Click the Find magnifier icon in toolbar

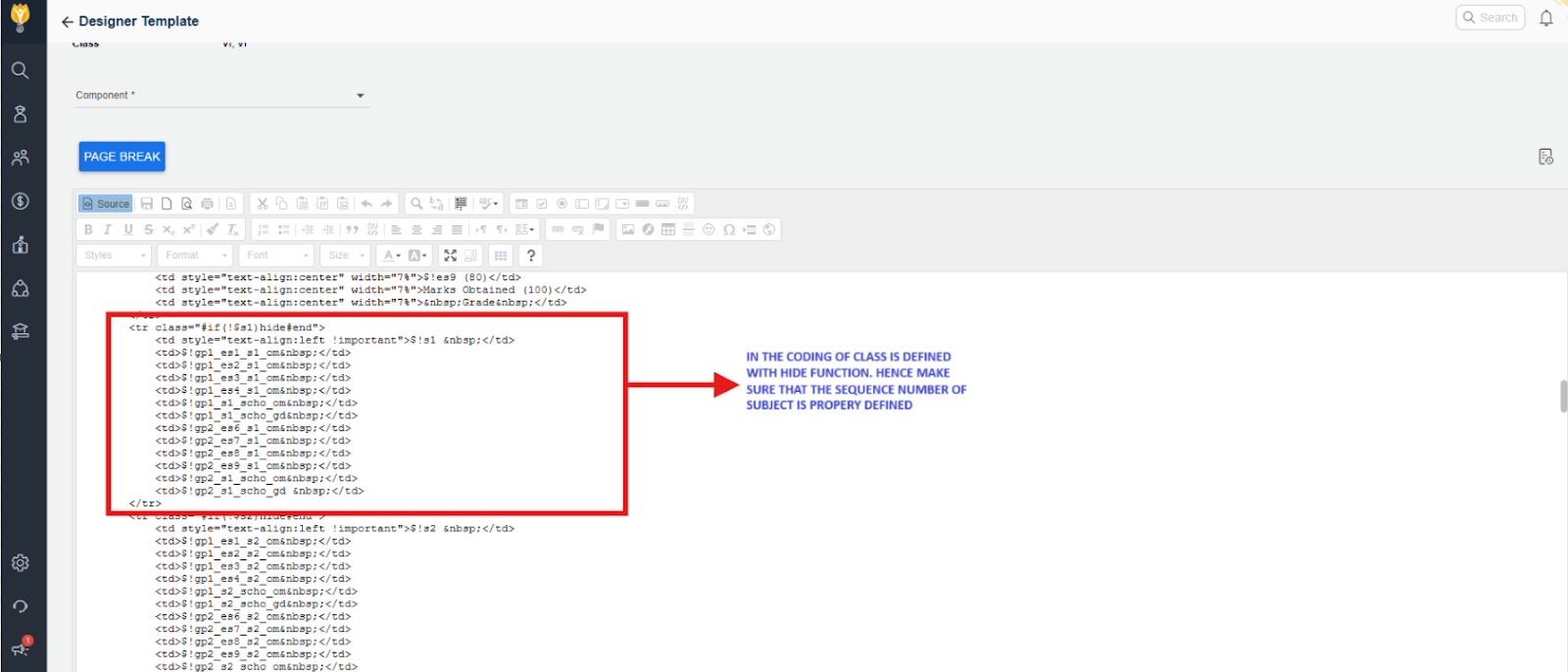[416, 204]
